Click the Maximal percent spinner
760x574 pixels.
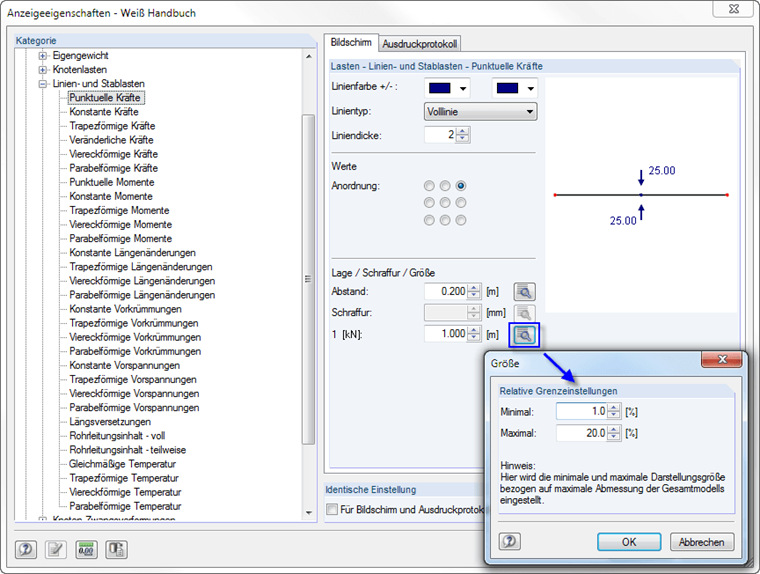614,433
